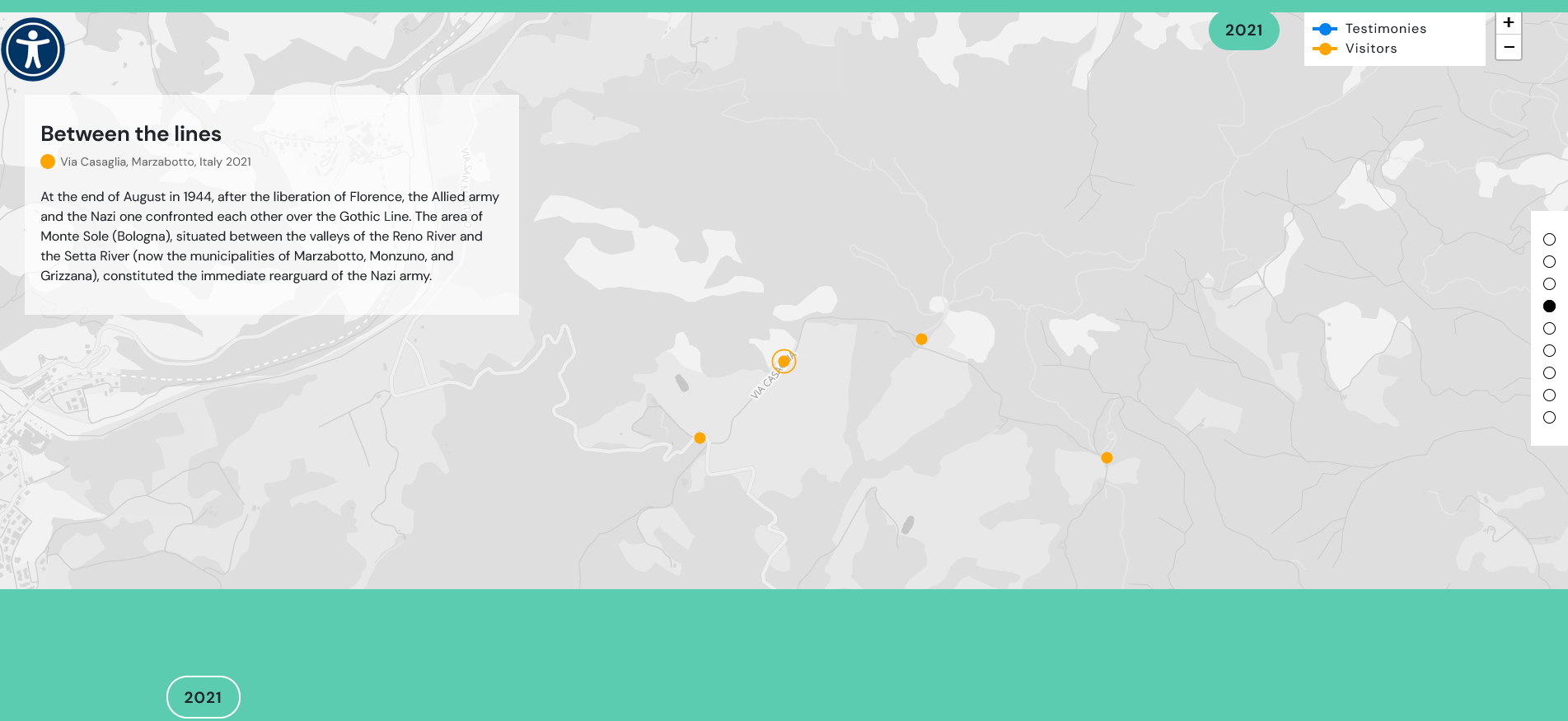Select the seventh story navigation dot
1568x721 pixels.
click(x=1549, y=372)
